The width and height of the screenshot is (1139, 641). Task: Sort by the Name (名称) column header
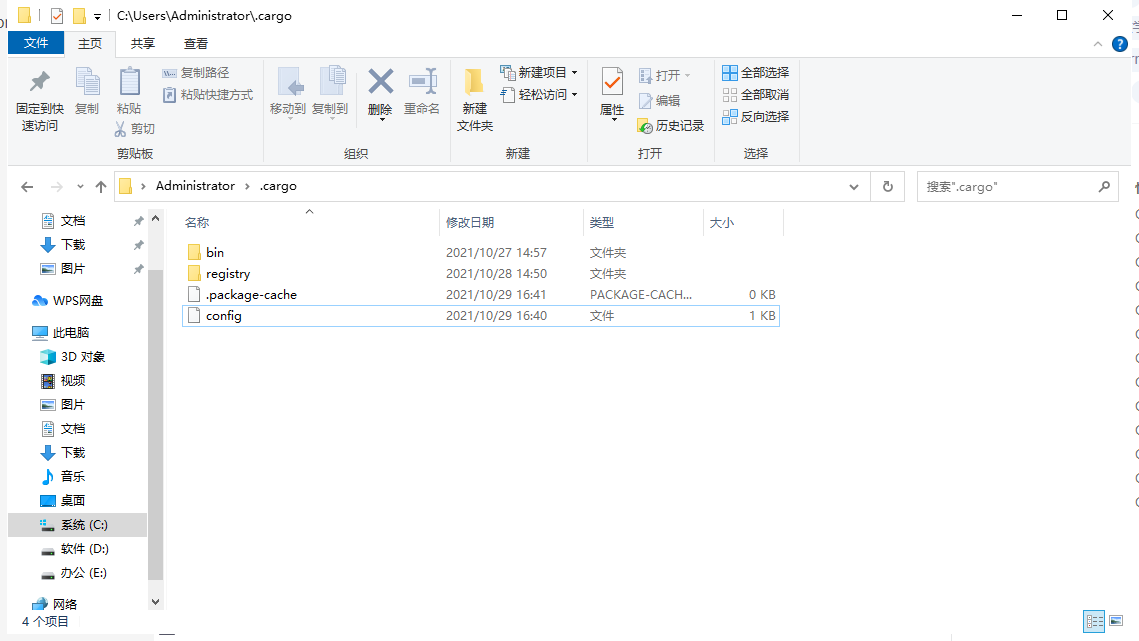point(310,222)
